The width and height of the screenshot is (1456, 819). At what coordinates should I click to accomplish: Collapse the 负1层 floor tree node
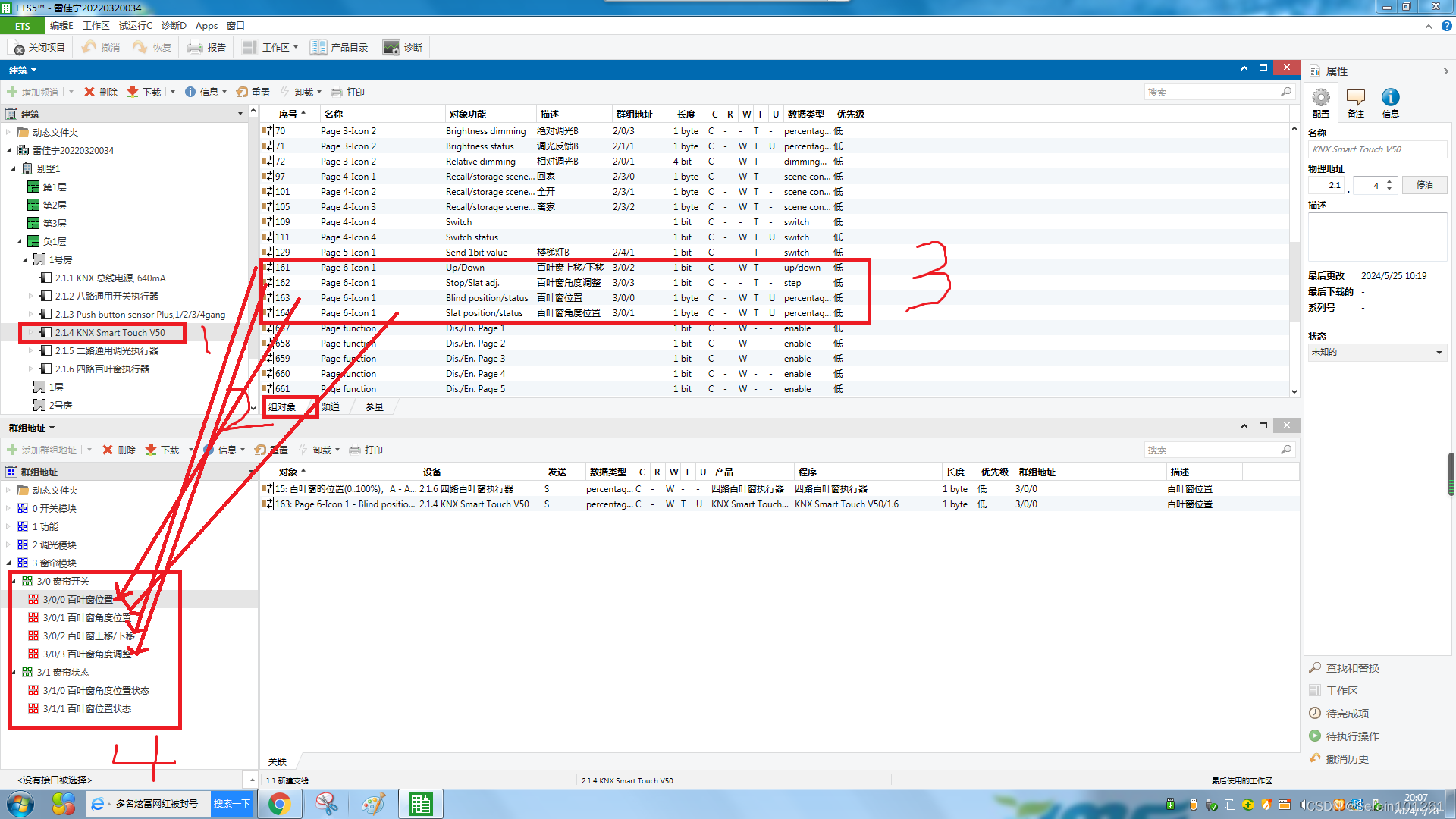point(20,242)
